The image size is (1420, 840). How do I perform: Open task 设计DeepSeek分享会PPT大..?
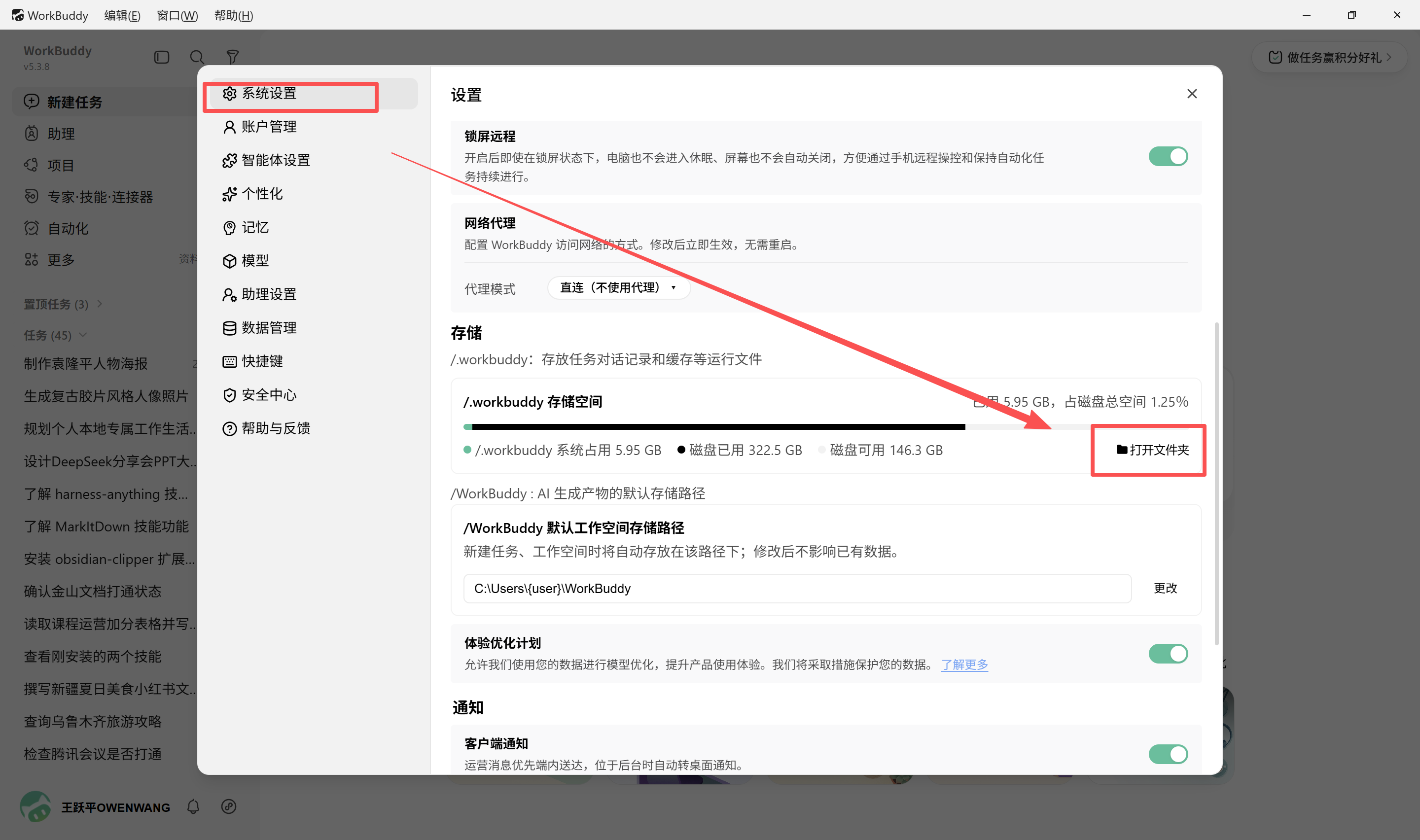click(x=110, y=461)
